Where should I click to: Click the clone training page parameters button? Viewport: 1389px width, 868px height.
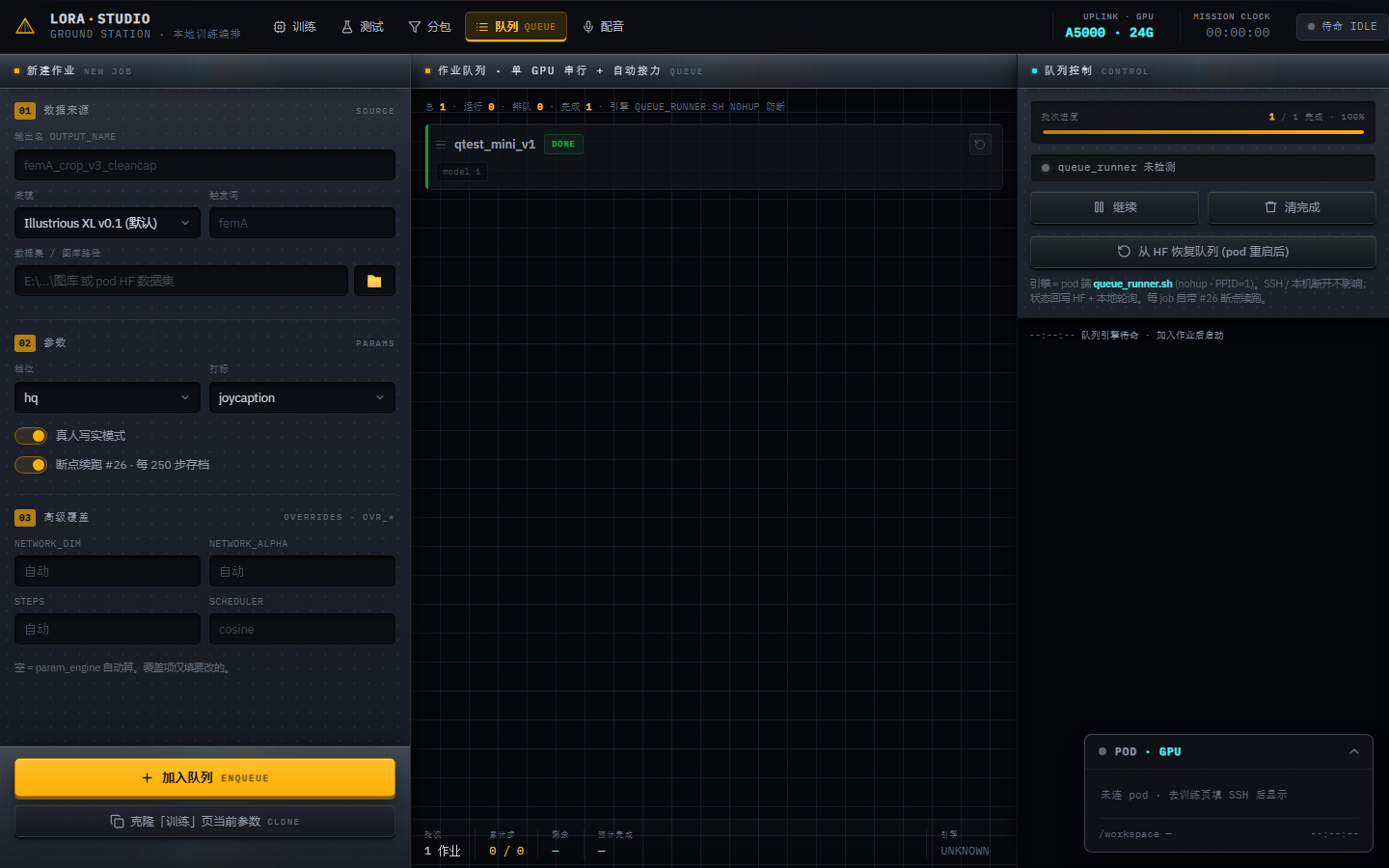tap(204, 821)
